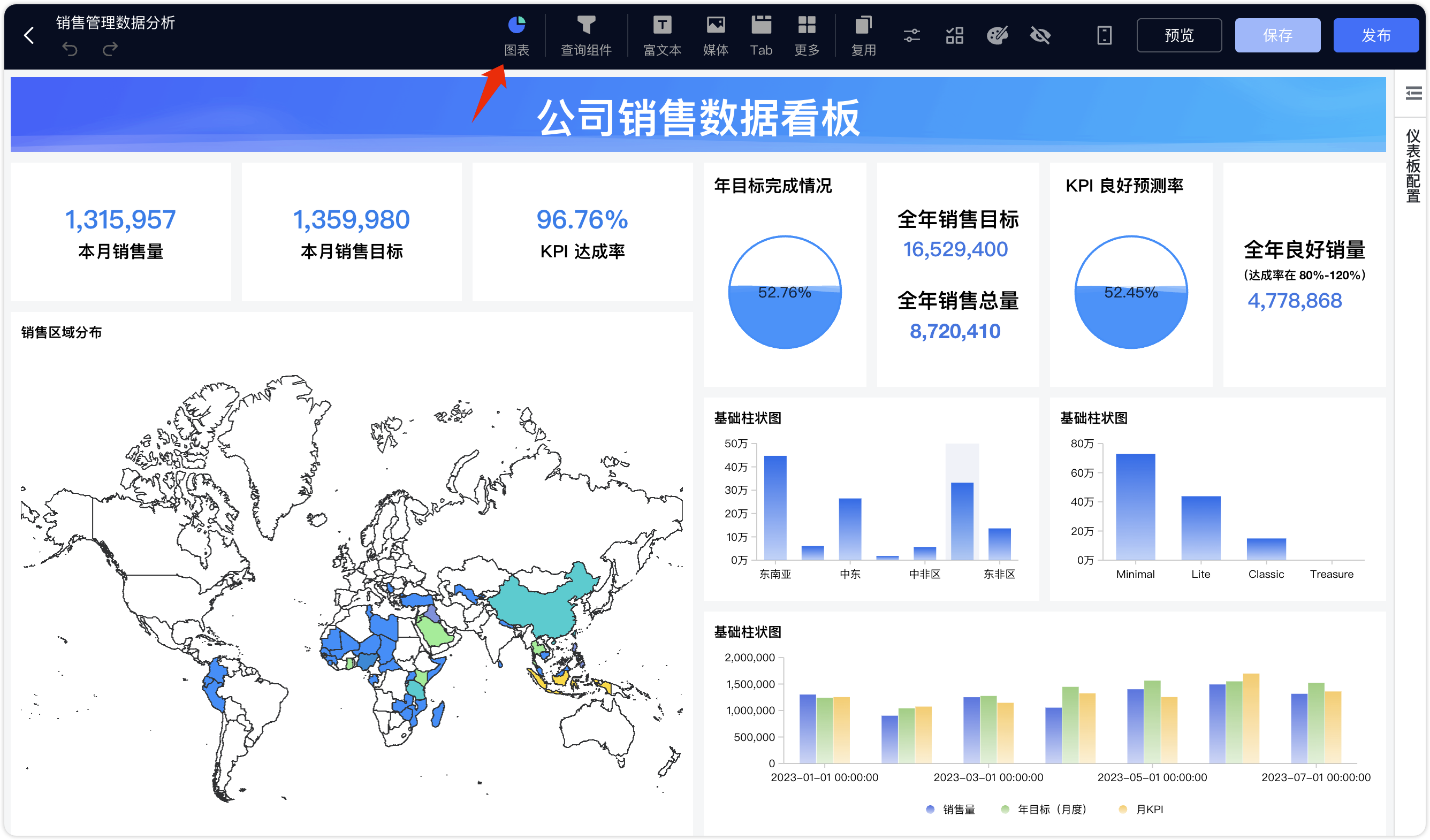Click the 中东 bar in chart
Viewport: 1430px width, 840px height.
click(850, 529)
